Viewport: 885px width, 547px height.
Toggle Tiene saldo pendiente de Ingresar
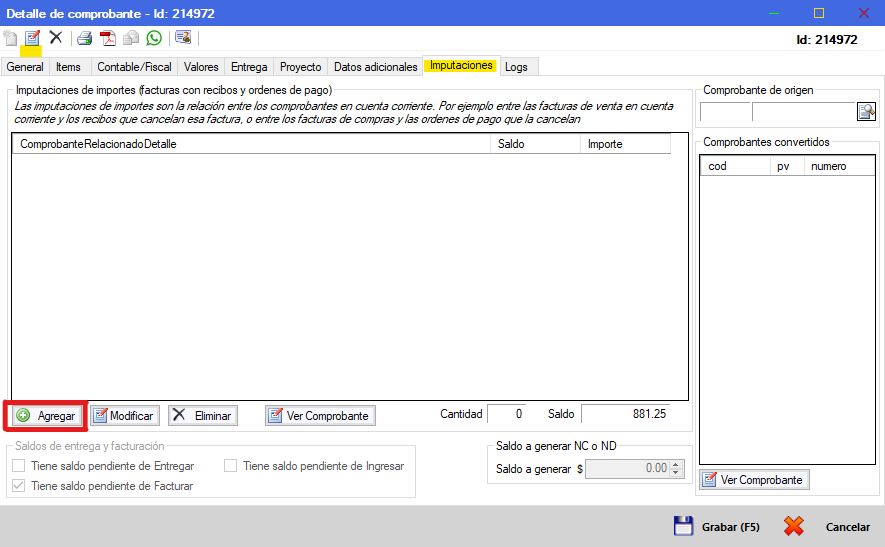[x=230, y=466]
